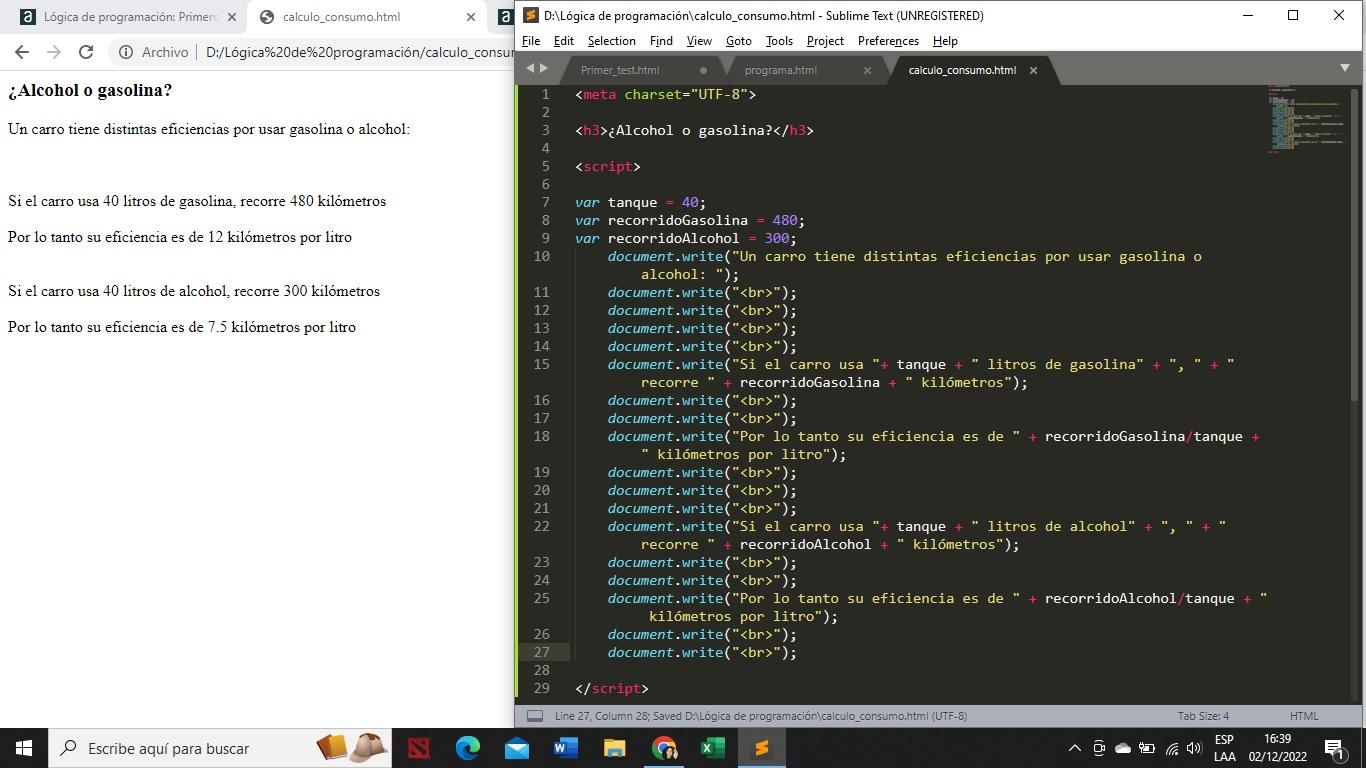Image resolution: width=1366 pixels, height=768 pixels.
Task: Open the Windows Start menu
Action: coord(24,748)
